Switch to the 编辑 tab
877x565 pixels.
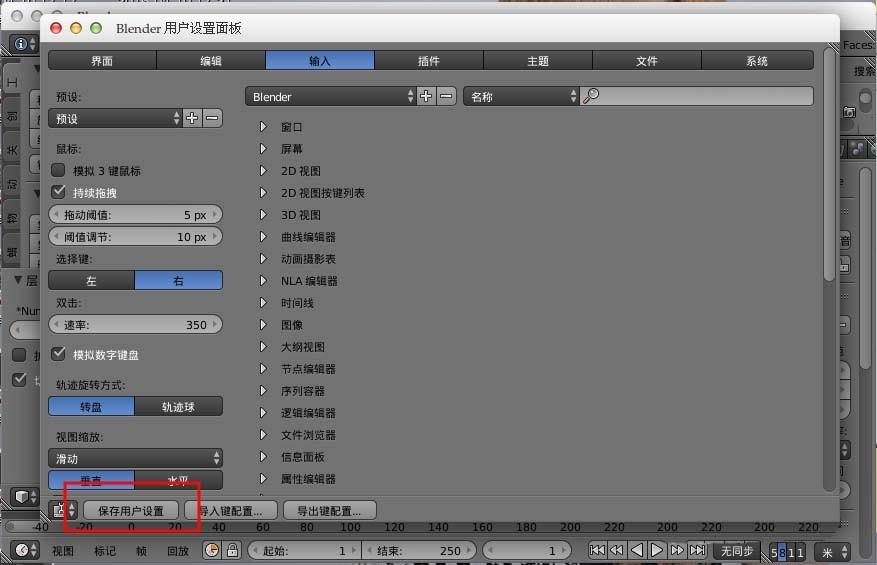pos(211,60)
